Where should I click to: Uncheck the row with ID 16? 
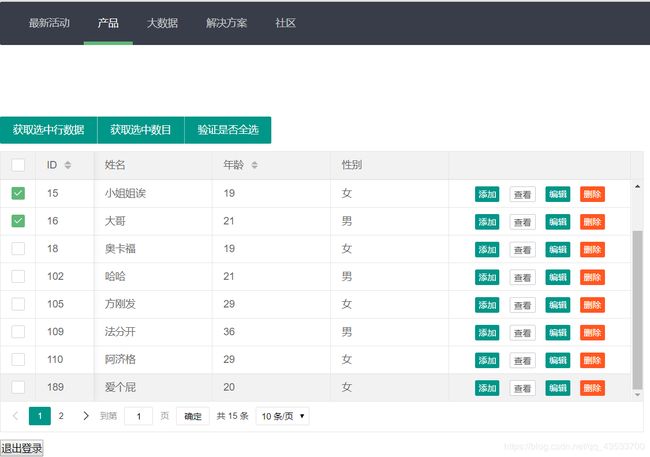coord(18,221)
